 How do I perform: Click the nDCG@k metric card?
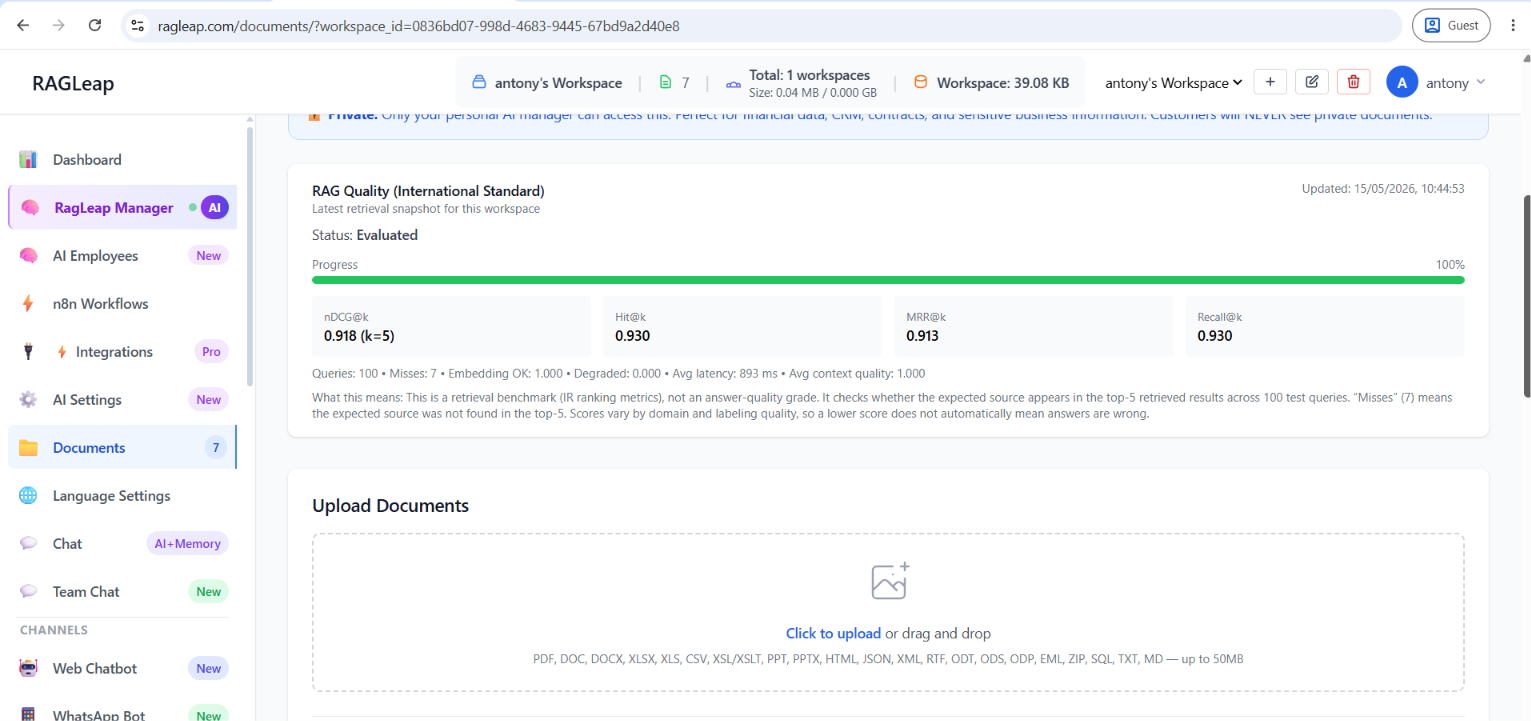pyautogui.click(x=451, y=326)
